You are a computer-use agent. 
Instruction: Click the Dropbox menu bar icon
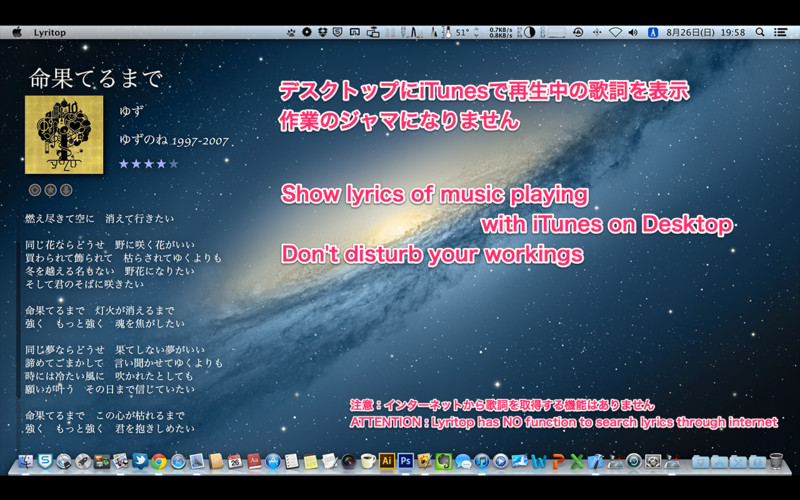click(322, 32)
